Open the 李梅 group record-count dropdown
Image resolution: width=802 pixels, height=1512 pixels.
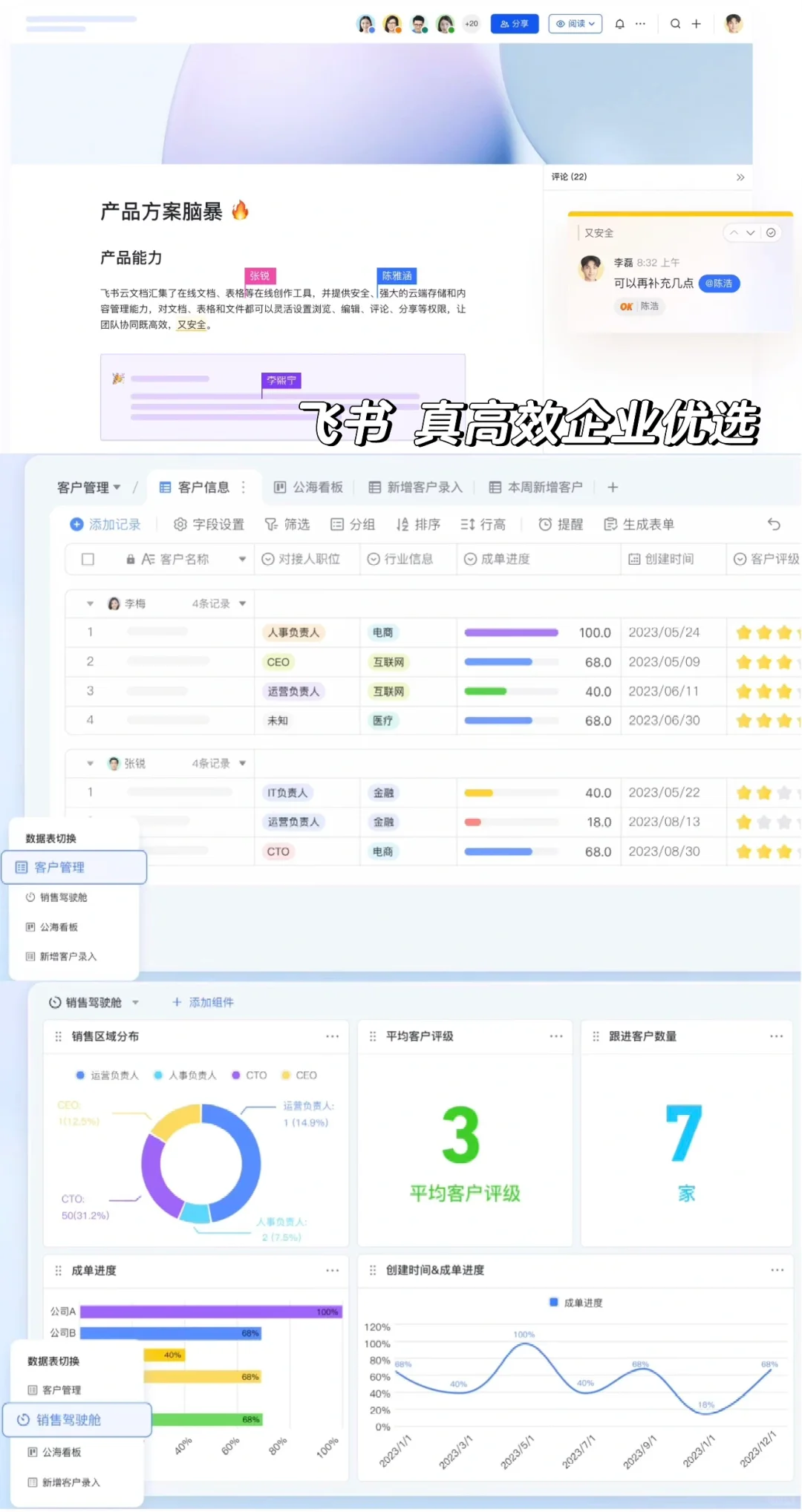coord(242,603)
